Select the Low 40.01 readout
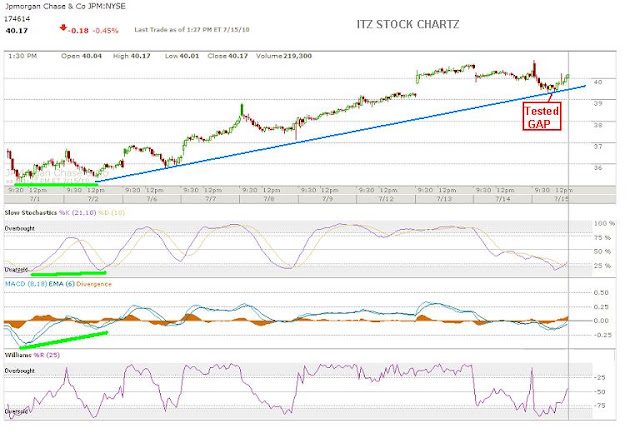This screenshot has height=433, width=640. tap(182, 56)
